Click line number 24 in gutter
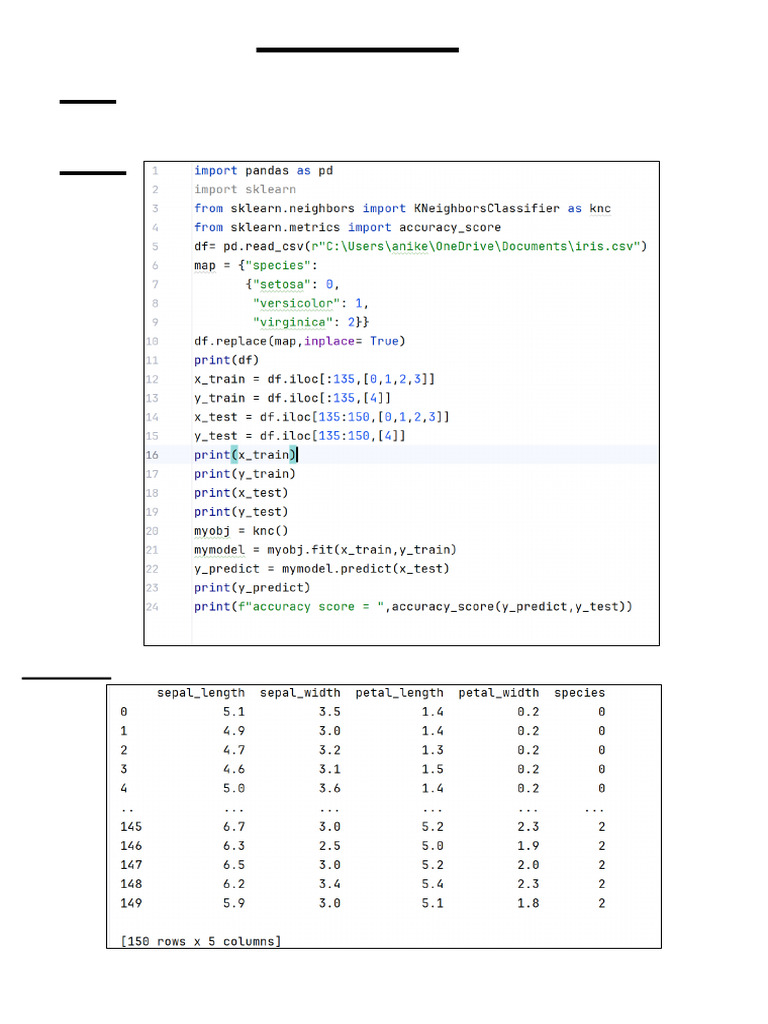Screen dimensions: 768x1024 pos(152,606)
